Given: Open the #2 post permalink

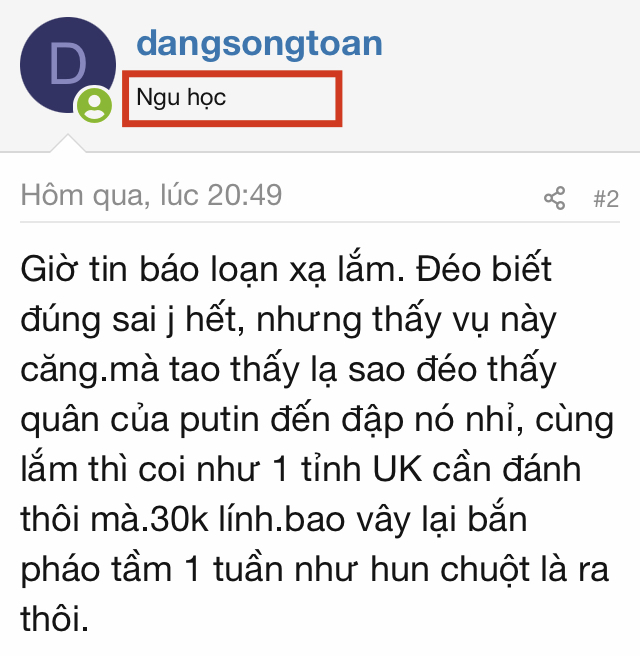Looking at the screenshot, I should [x=606, y=199].
